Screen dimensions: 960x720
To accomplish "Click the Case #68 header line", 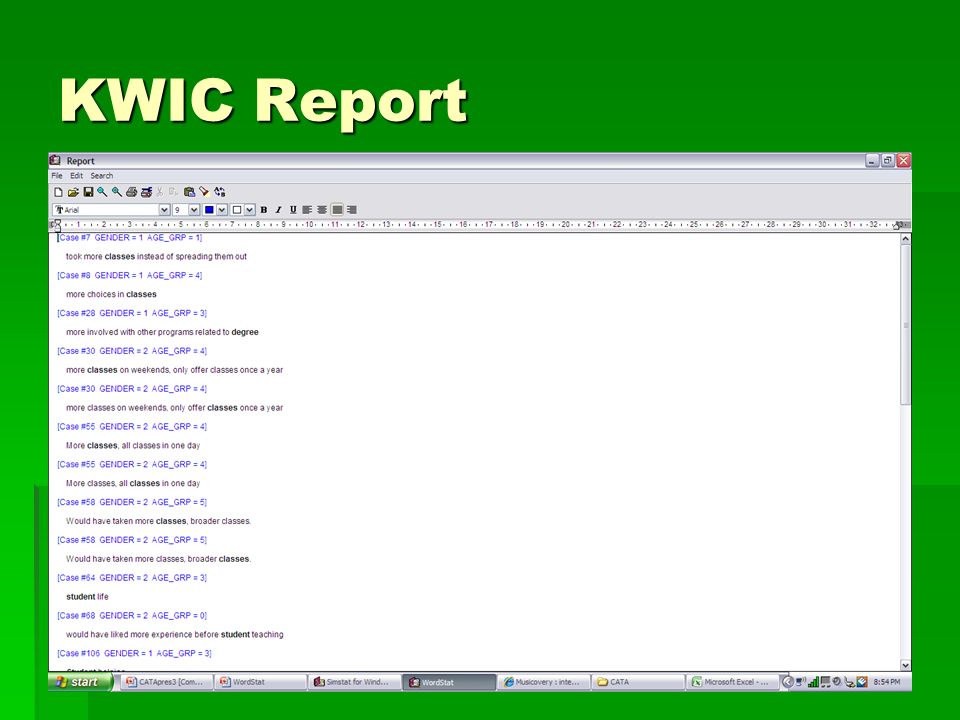I will pos(132,616).
